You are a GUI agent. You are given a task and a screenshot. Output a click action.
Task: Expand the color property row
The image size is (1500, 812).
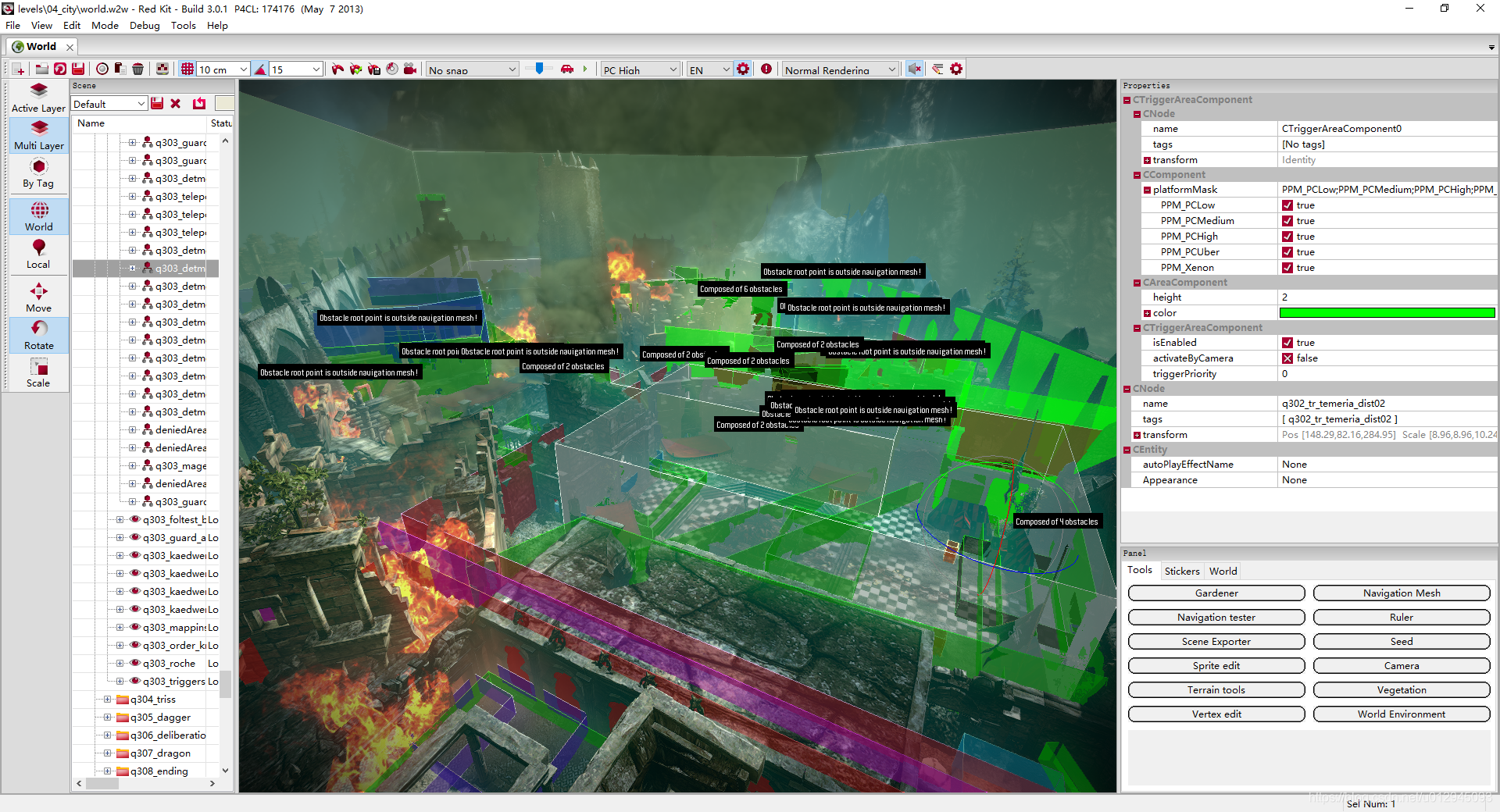pos(1147,313)
